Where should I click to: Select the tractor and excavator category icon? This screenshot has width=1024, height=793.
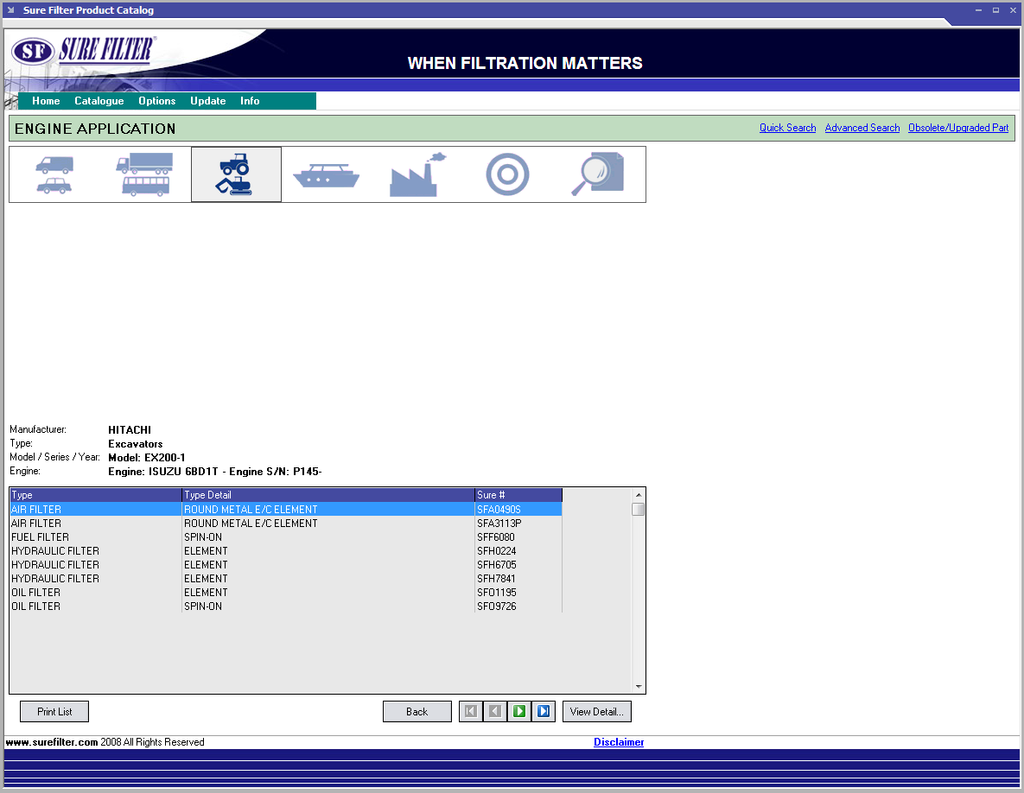coord(236,174)
